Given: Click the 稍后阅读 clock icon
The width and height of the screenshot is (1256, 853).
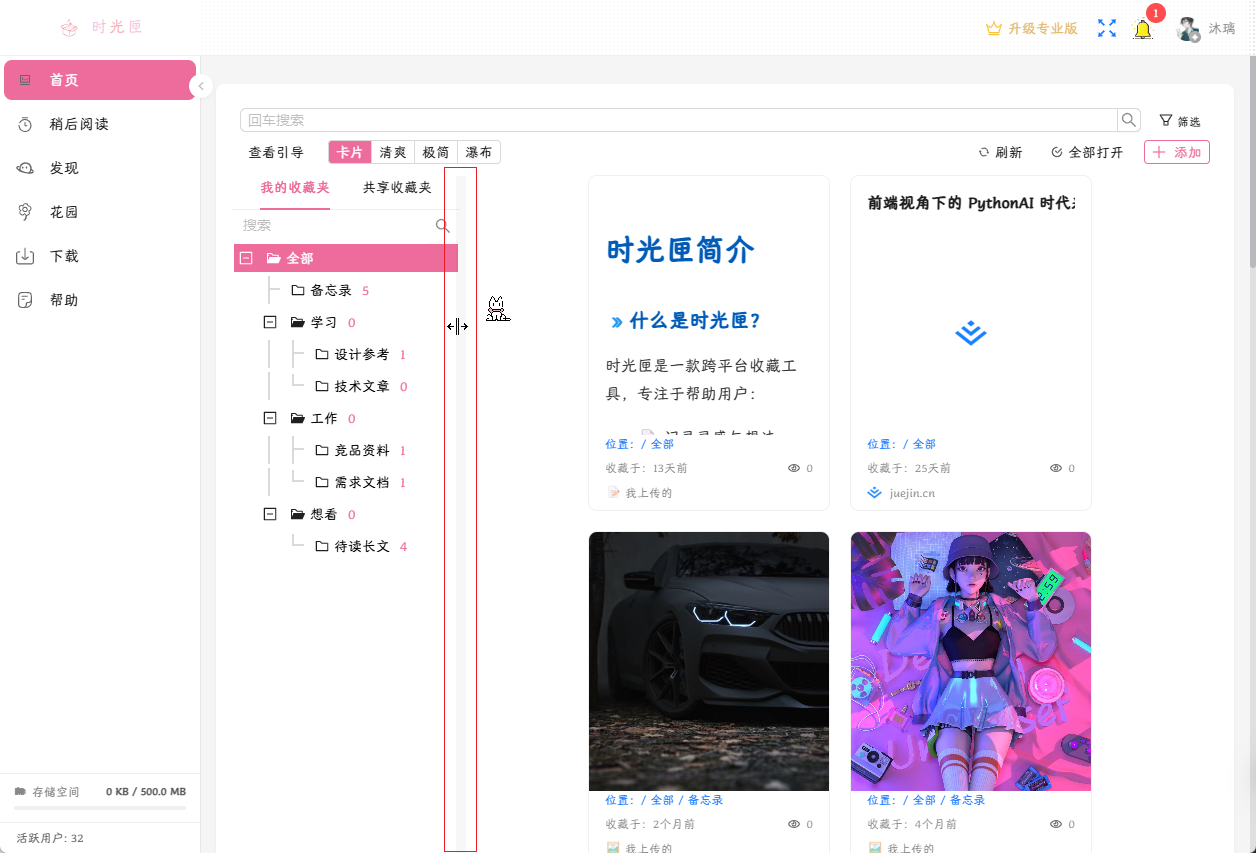Looking at the screenshot, I should pos(25,124).
